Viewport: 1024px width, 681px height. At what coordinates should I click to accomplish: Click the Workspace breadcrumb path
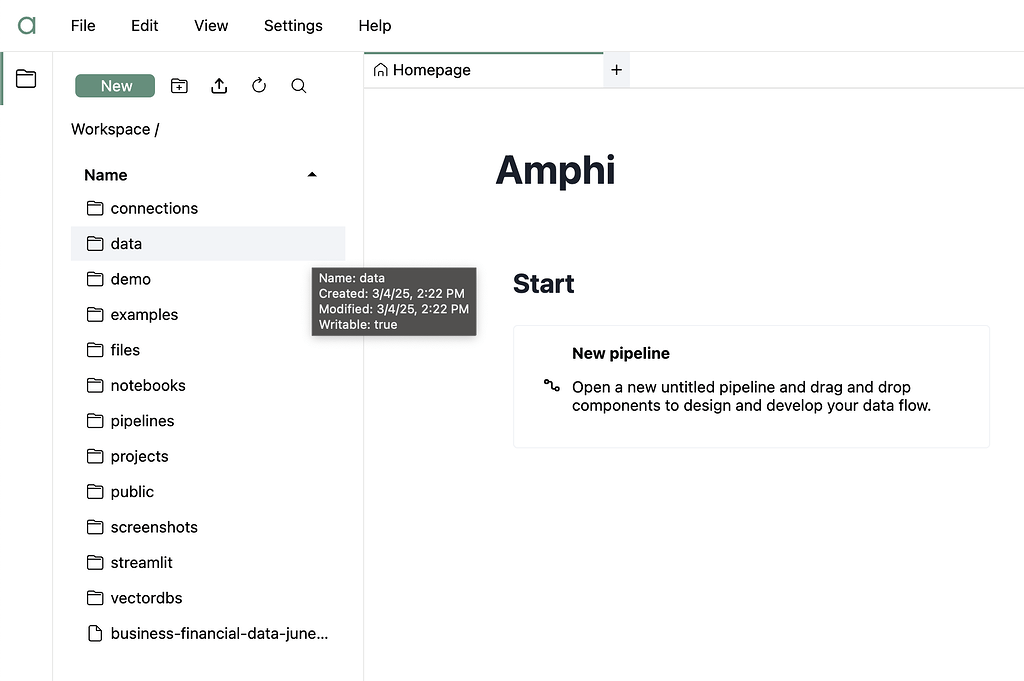click(112, 129)
